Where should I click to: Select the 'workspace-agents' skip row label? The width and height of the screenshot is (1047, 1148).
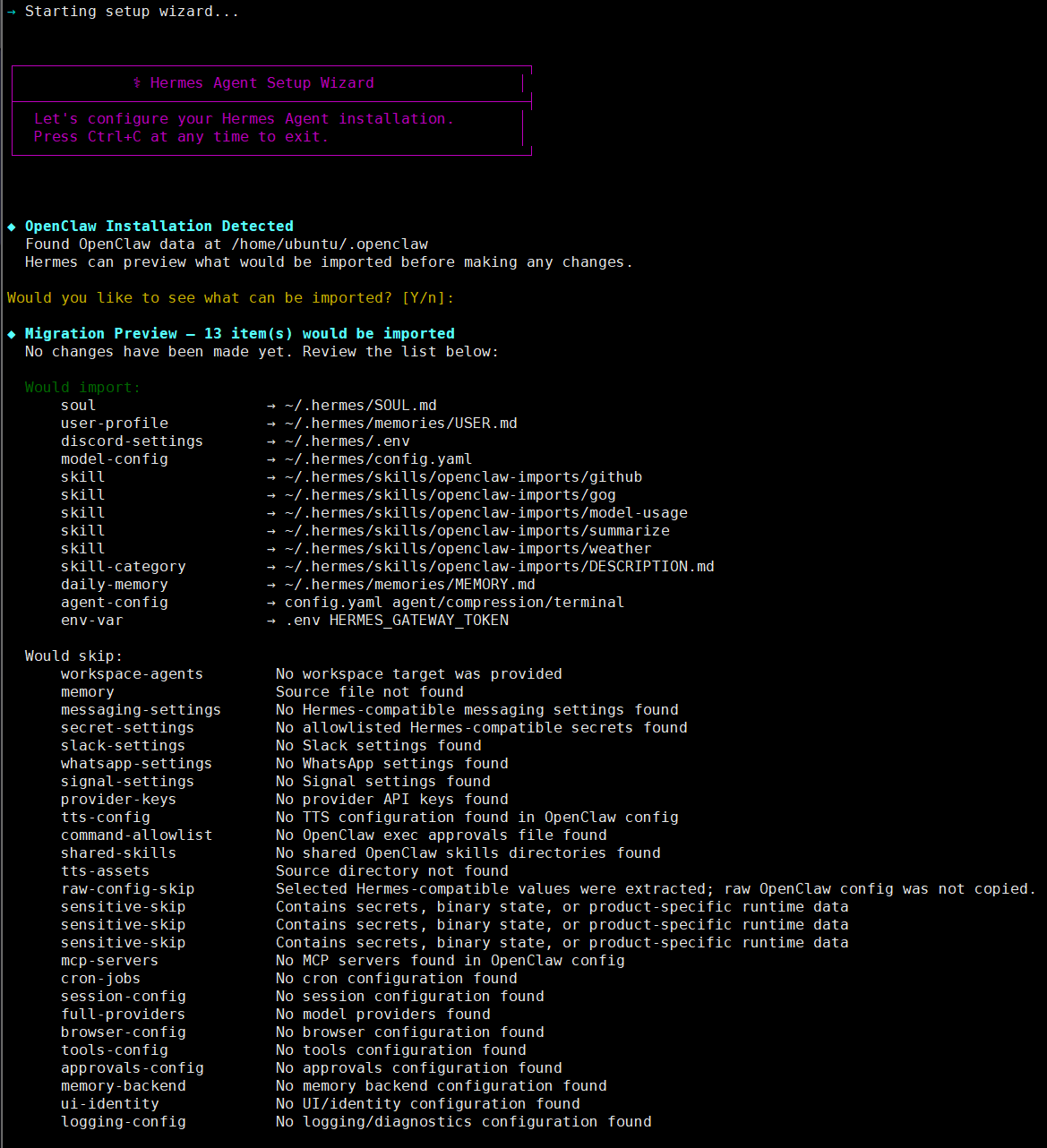coord(133,673)
